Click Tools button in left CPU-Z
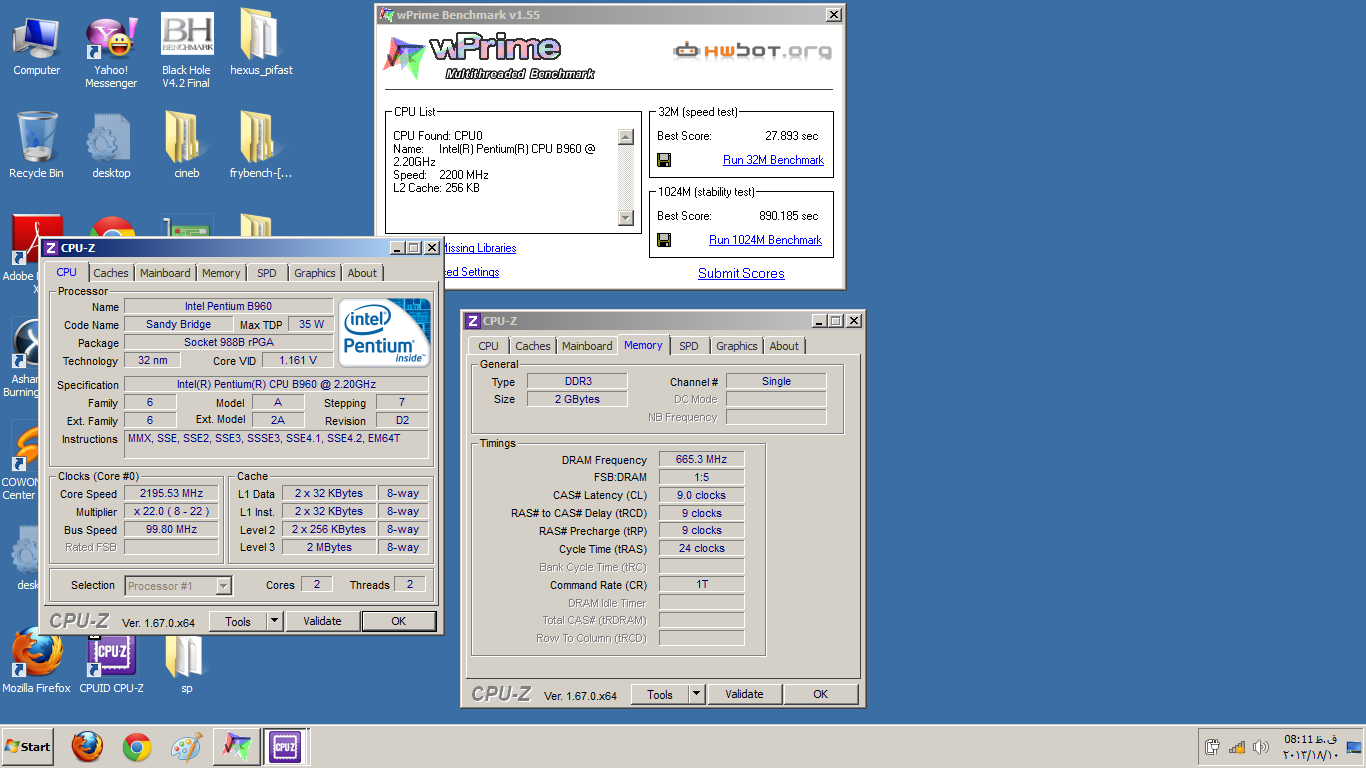 238,621
